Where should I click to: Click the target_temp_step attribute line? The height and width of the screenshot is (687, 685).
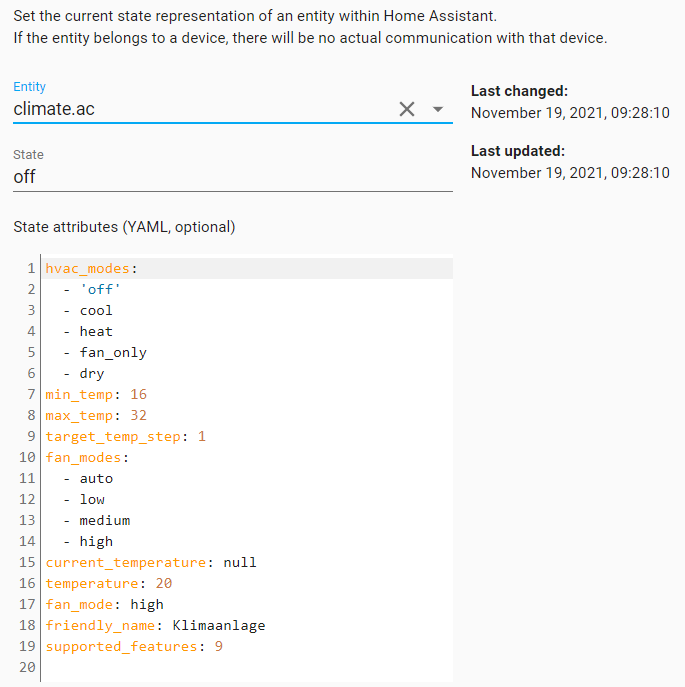pos(125,436)
